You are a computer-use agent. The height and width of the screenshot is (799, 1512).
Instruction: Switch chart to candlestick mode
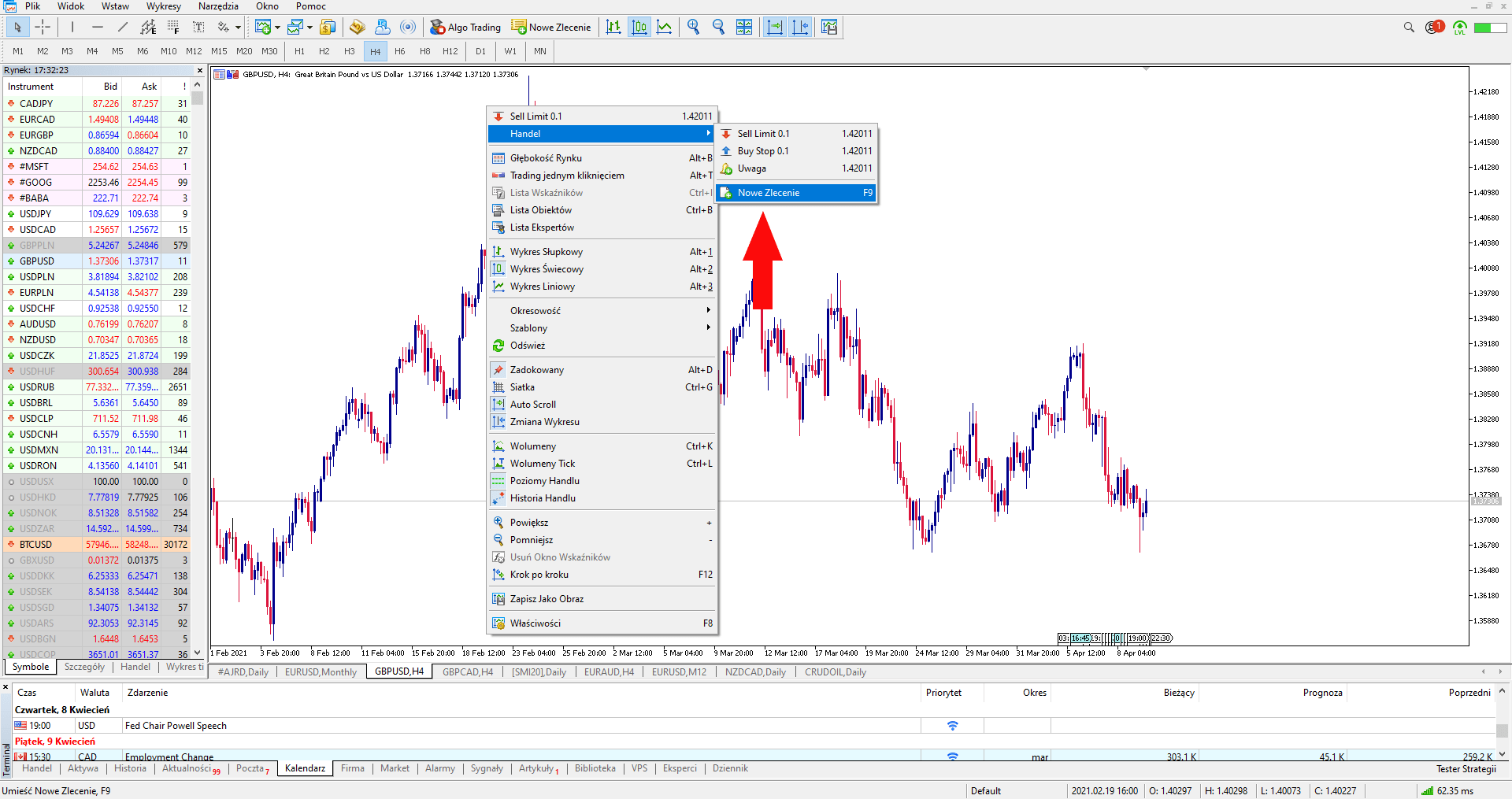point(639,27)
